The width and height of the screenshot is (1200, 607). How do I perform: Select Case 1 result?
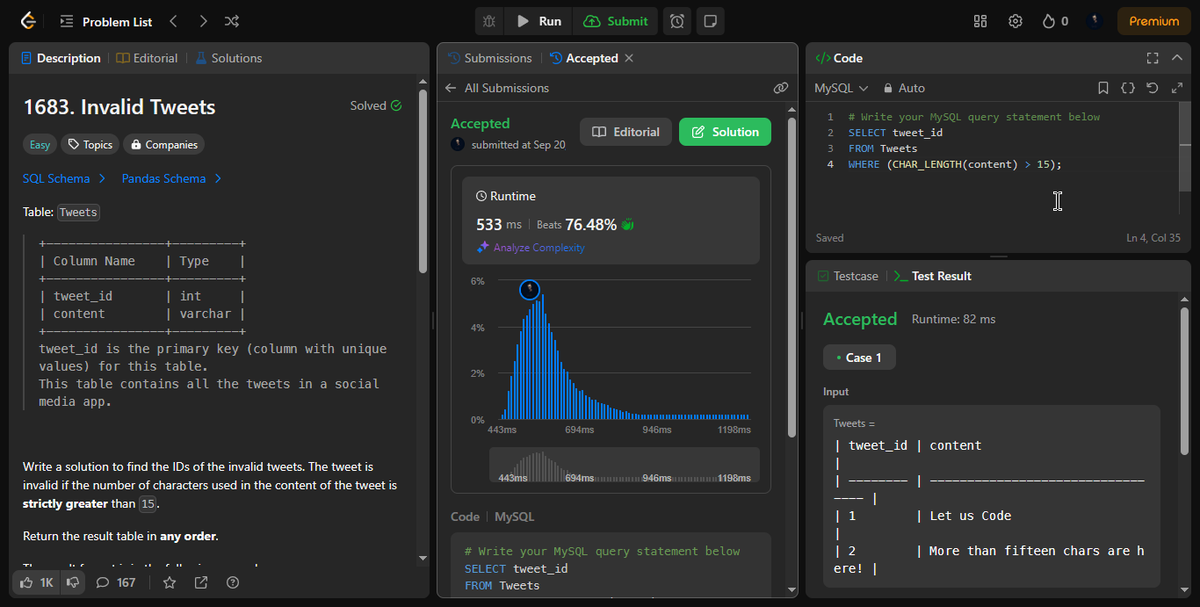tap(859, 358)
